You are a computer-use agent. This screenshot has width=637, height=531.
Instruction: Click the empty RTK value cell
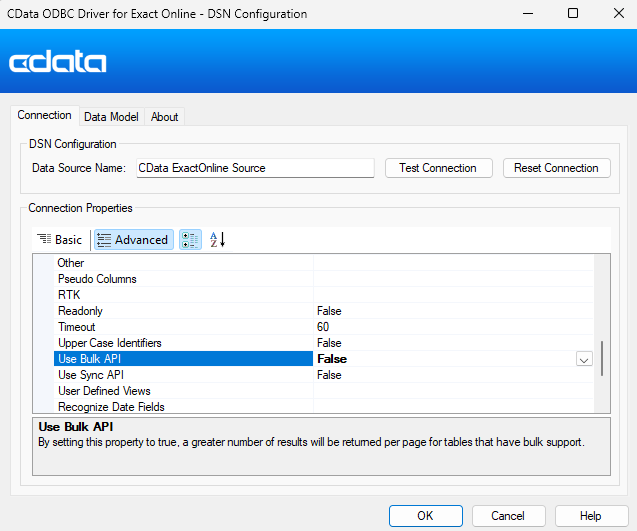[453, 295]
